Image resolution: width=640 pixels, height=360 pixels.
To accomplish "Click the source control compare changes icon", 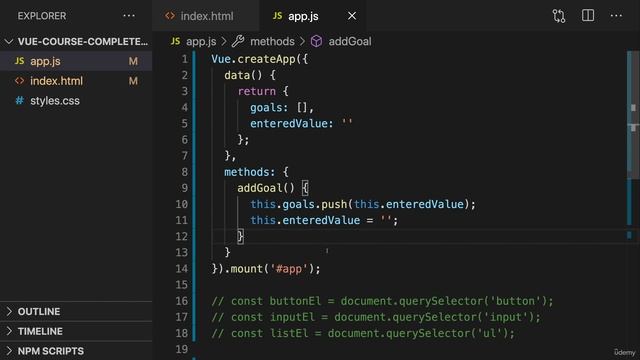I will click(x=559, y=16).
